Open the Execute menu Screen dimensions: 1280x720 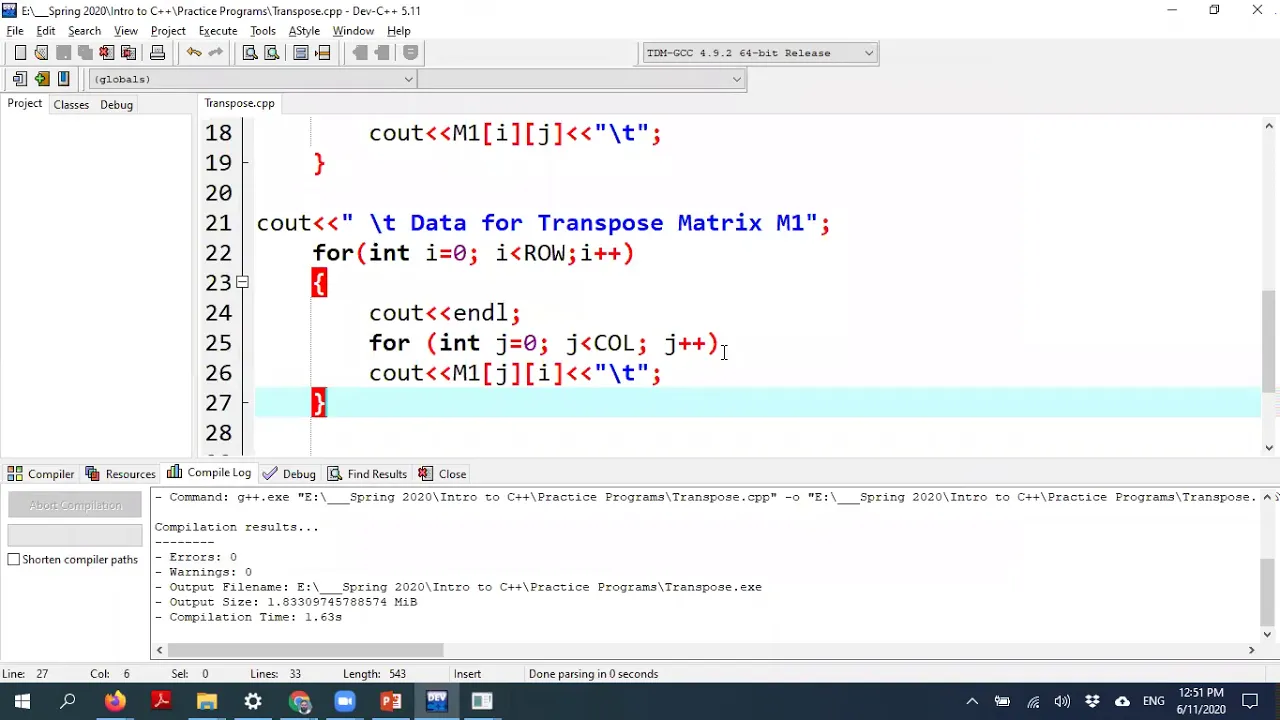coord(217,31)
